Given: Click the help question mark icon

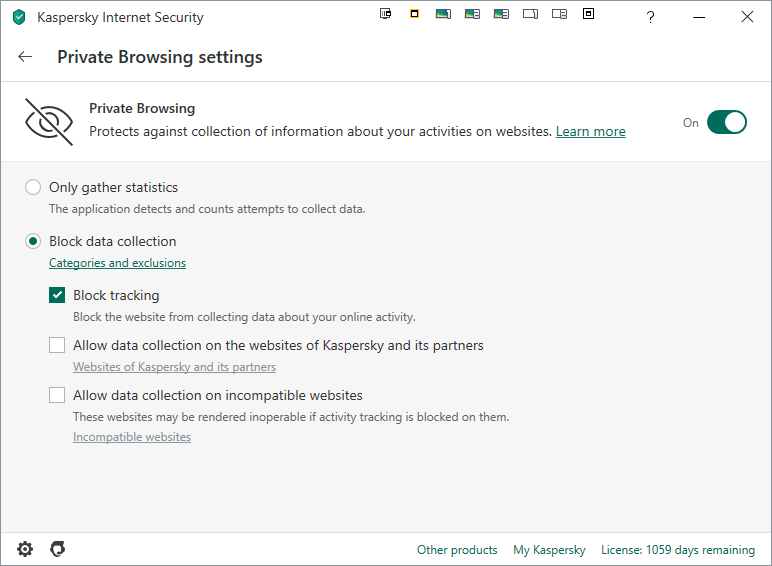Looking at the screenshot, I should [650, 17].
